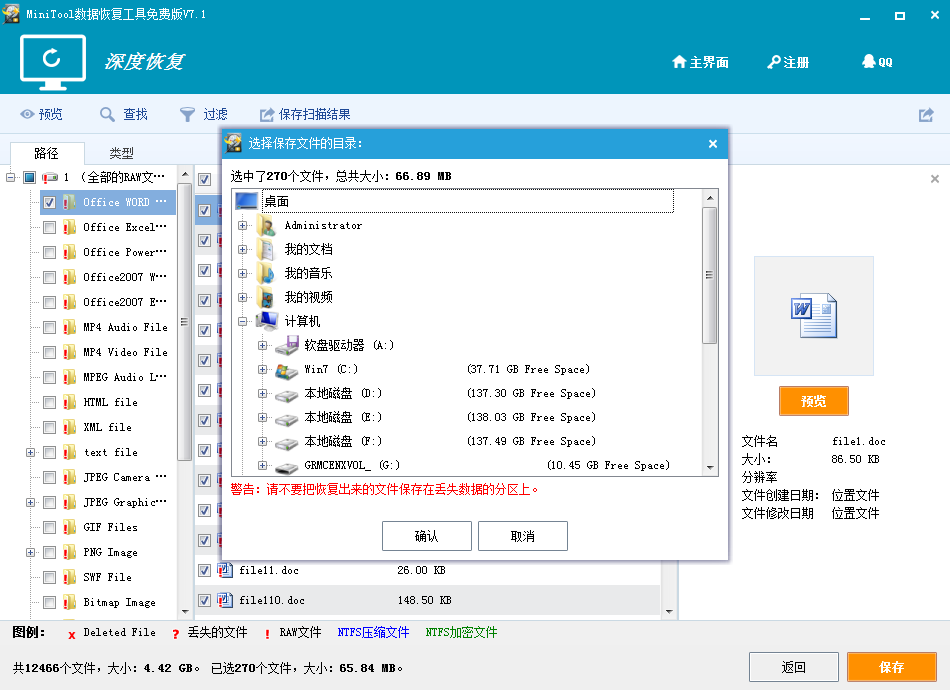Click the orange 预览 button
The width and height of the screenshot is (950, 690).
tap(814, 401)
